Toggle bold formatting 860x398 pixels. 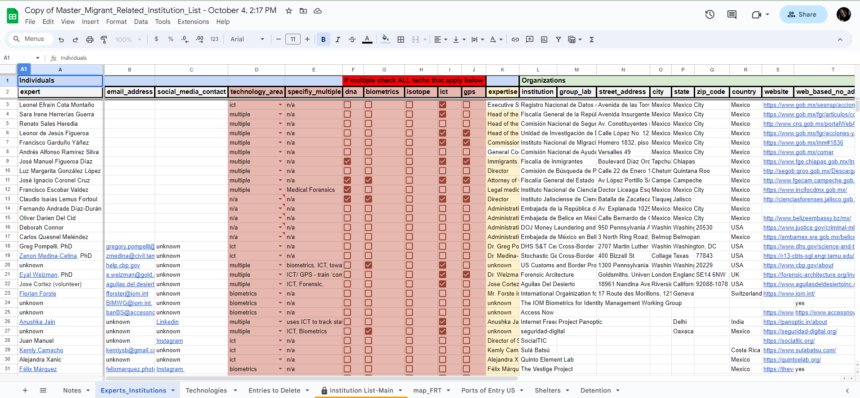324,39
